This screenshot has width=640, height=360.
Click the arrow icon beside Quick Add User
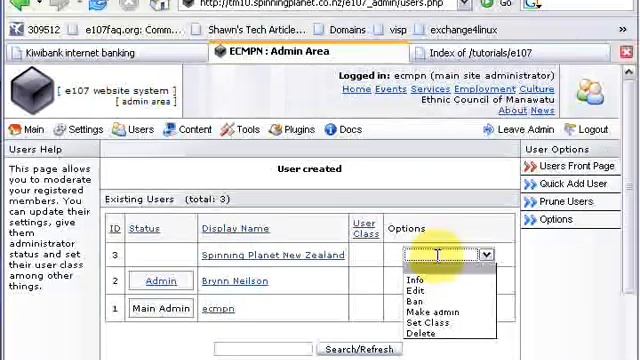click(530, 184)
